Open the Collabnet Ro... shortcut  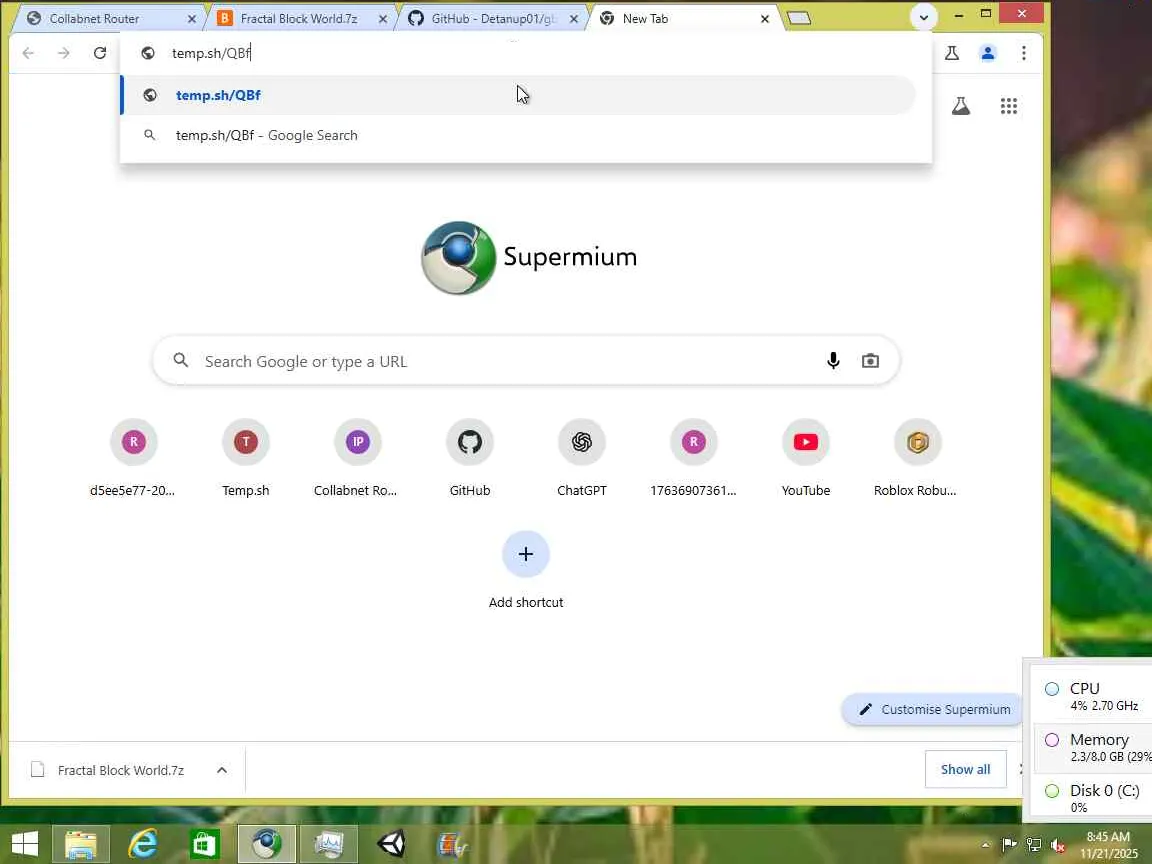pos(357,457)
